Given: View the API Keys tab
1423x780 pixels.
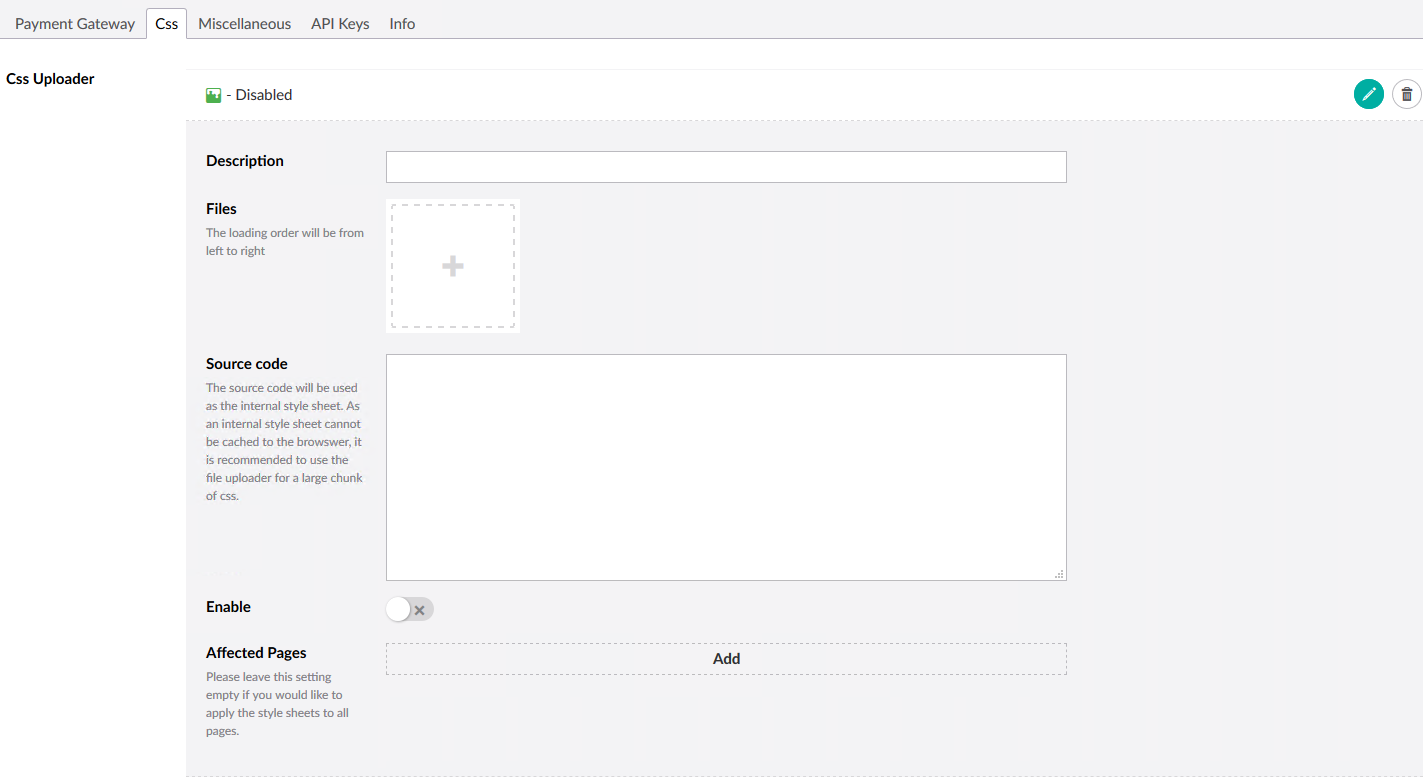Looking at the screenshot, I should click(339, 22).
